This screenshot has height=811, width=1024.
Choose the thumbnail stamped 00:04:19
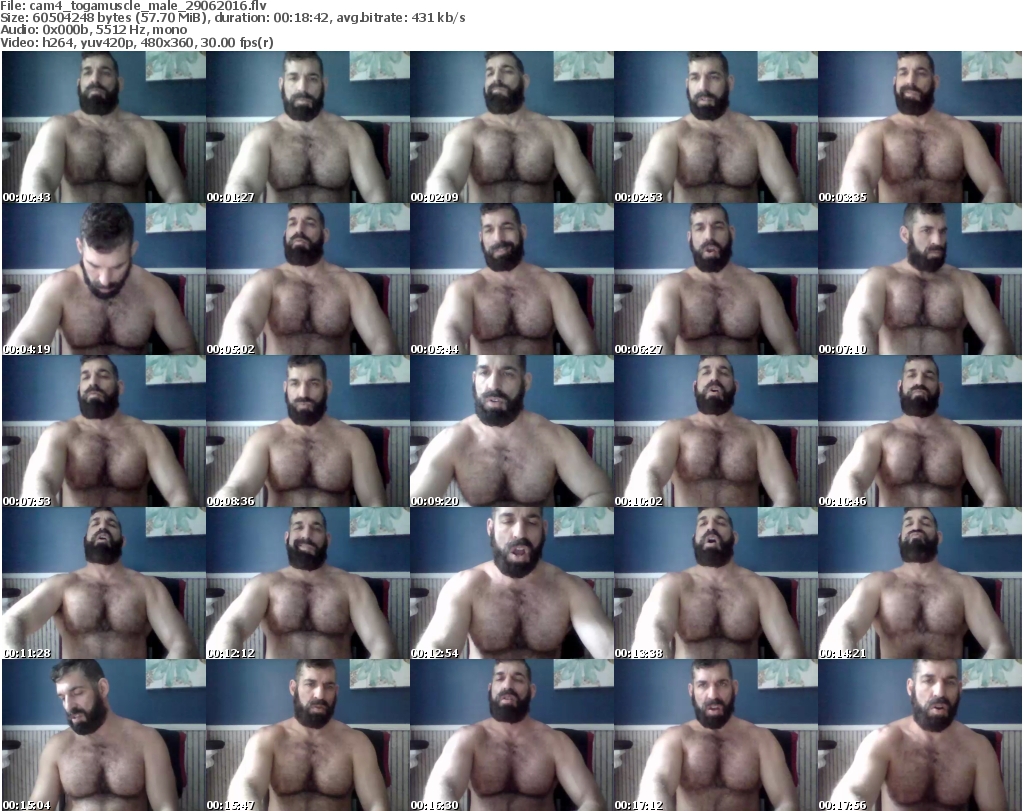click(104, 279)
